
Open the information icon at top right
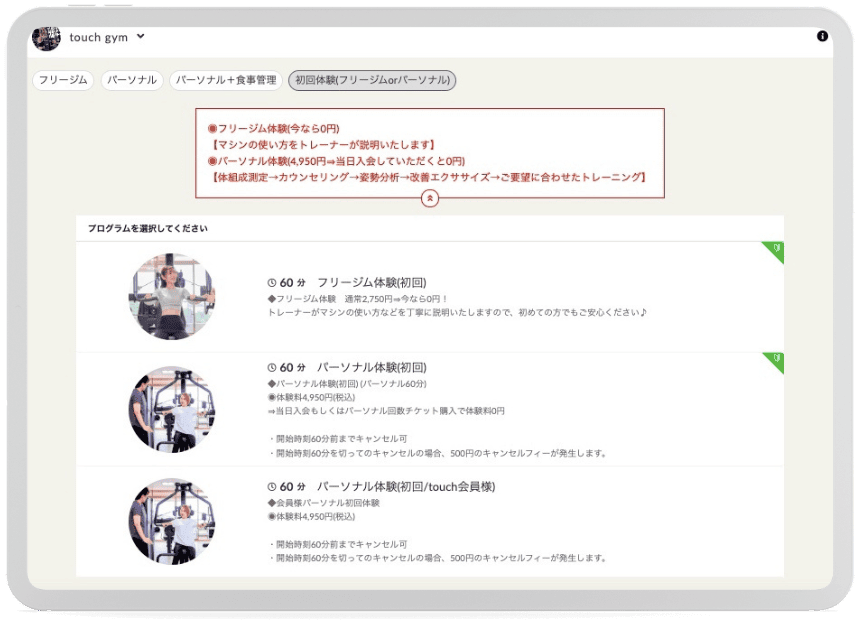822,35
